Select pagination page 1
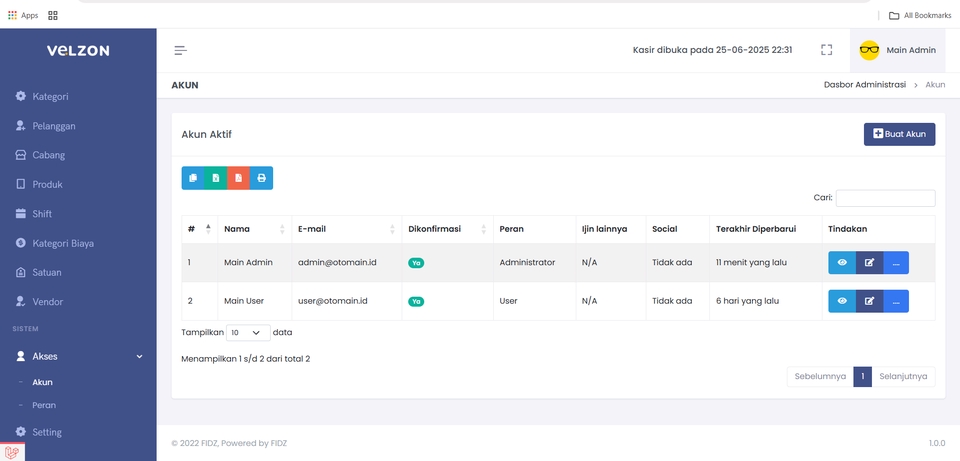 pyautogui.click(x=862, y=377)
